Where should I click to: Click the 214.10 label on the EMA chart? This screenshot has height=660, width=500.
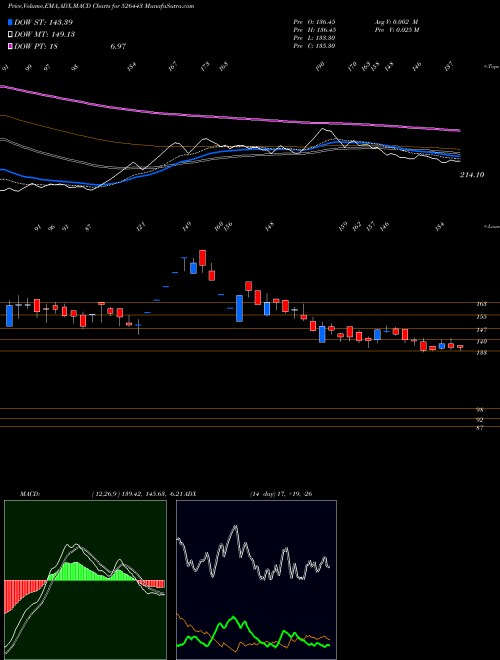(x=471, y=175)
